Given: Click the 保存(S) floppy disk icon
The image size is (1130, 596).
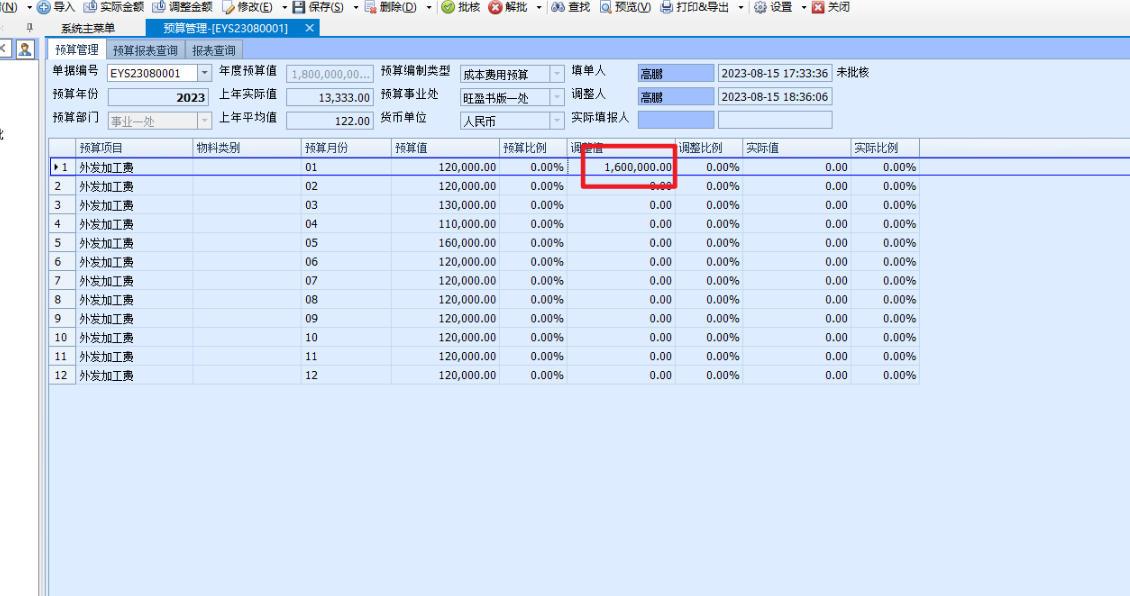Looking at the screenshot, I should [299, 7].
